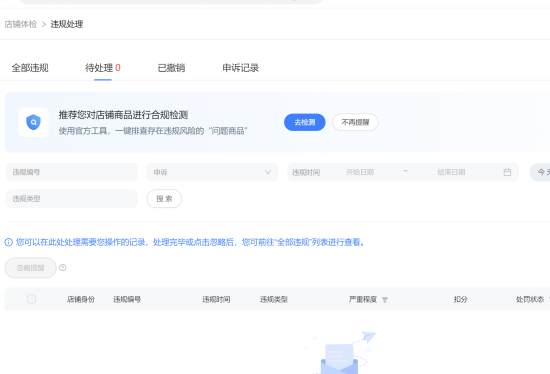Open the 开始日期 date picker

pos(360,172)
